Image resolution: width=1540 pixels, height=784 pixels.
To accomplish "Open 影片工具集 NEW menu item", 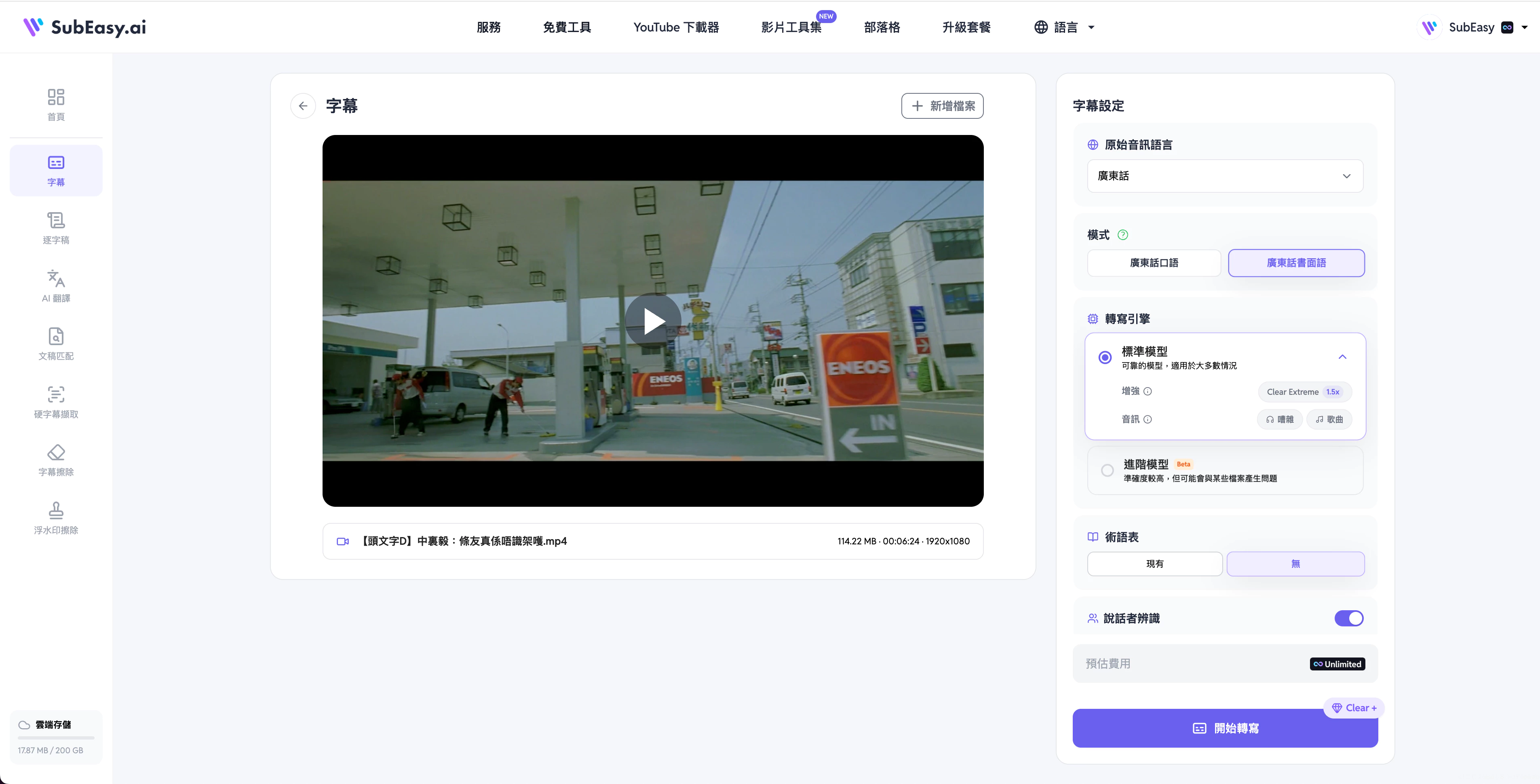I will point(791,27).
